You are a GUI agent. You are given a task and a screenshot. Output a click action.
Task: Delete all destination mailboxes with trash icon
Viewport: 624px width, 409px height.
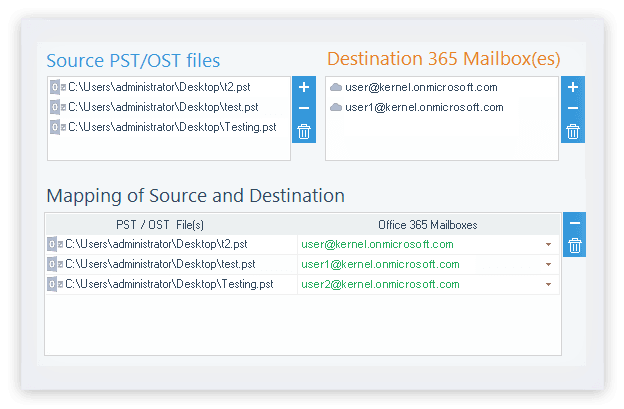tap(573, 131)
